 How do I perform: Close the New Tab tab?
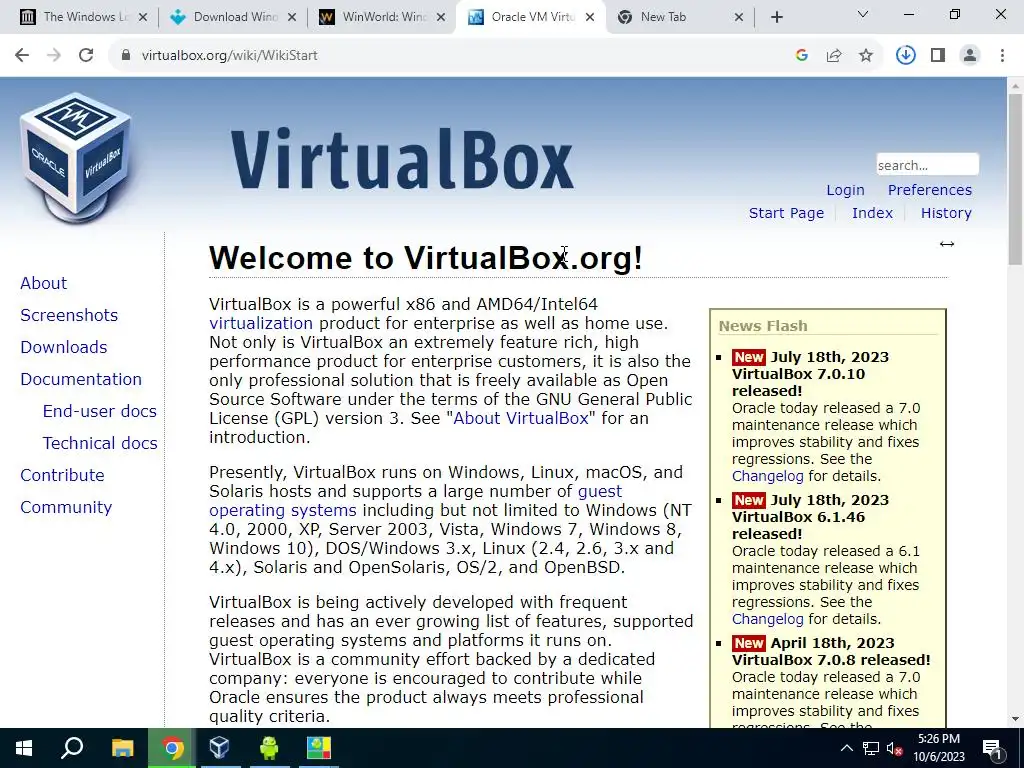[739, 17]
